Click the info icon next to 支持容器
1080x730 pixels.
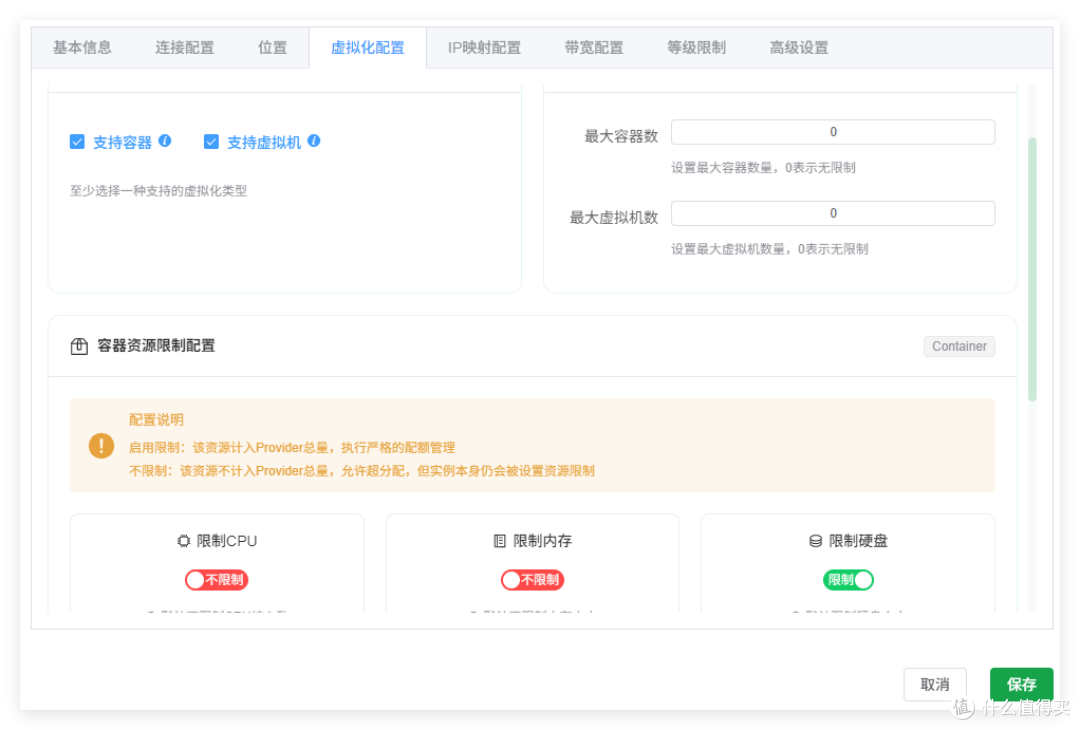(165, 140)
